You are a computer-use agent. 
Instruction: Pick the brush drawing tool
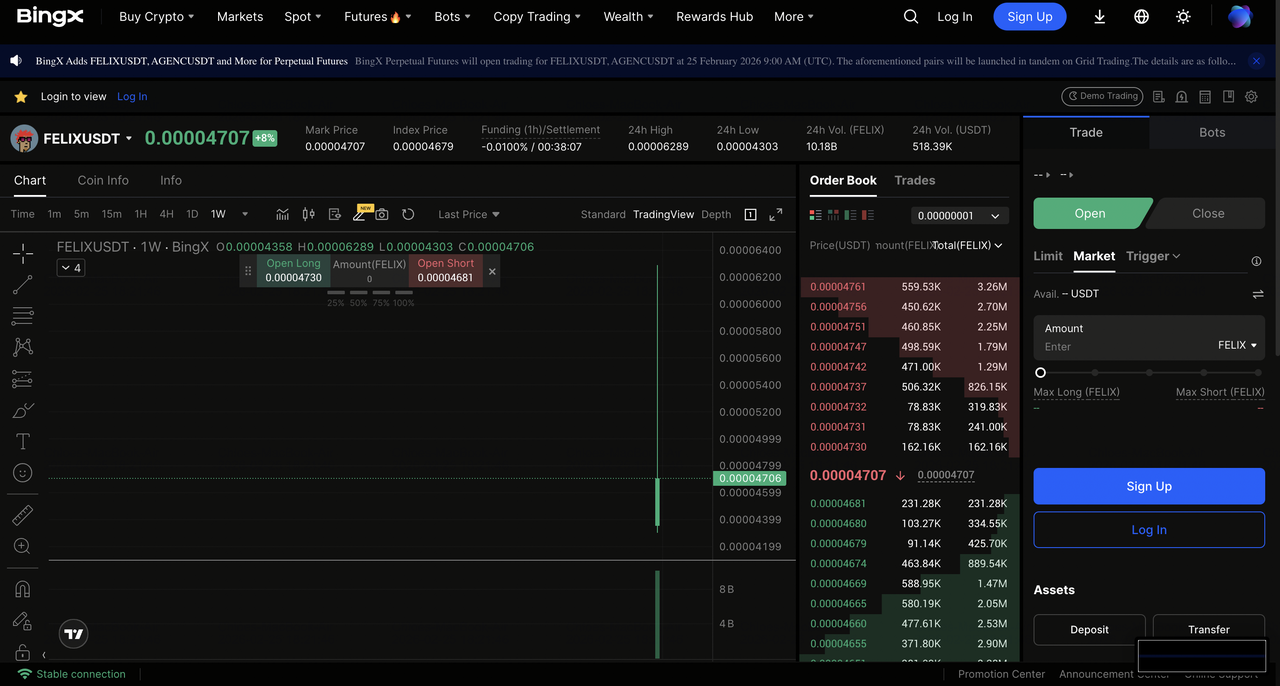[22, 410]
